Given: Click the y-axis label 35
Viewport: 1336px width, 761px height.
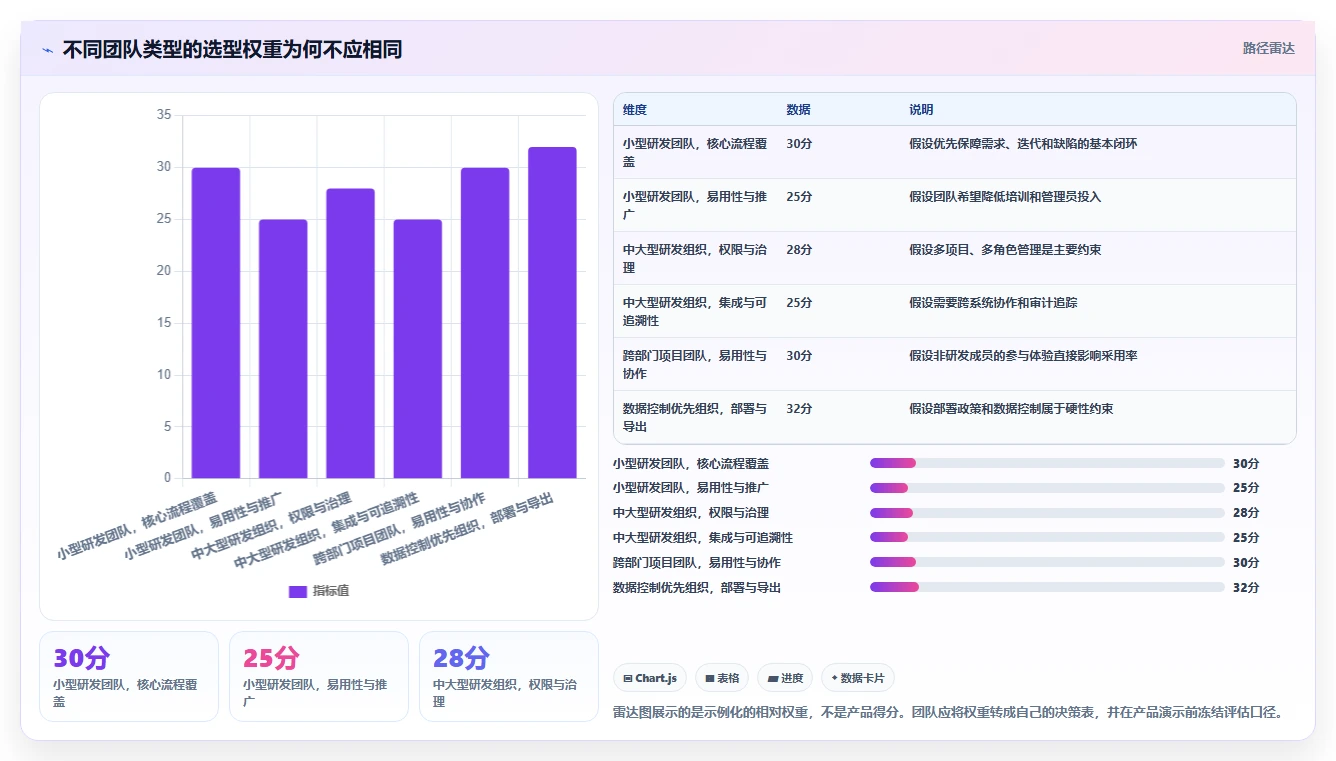Looking at the screenshot, I should (x=164, y=115).
